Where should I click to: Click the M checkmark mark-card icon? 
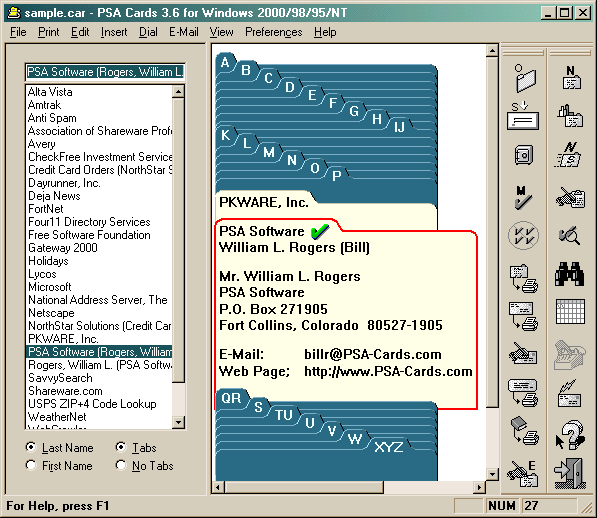[x=523, y=197]
